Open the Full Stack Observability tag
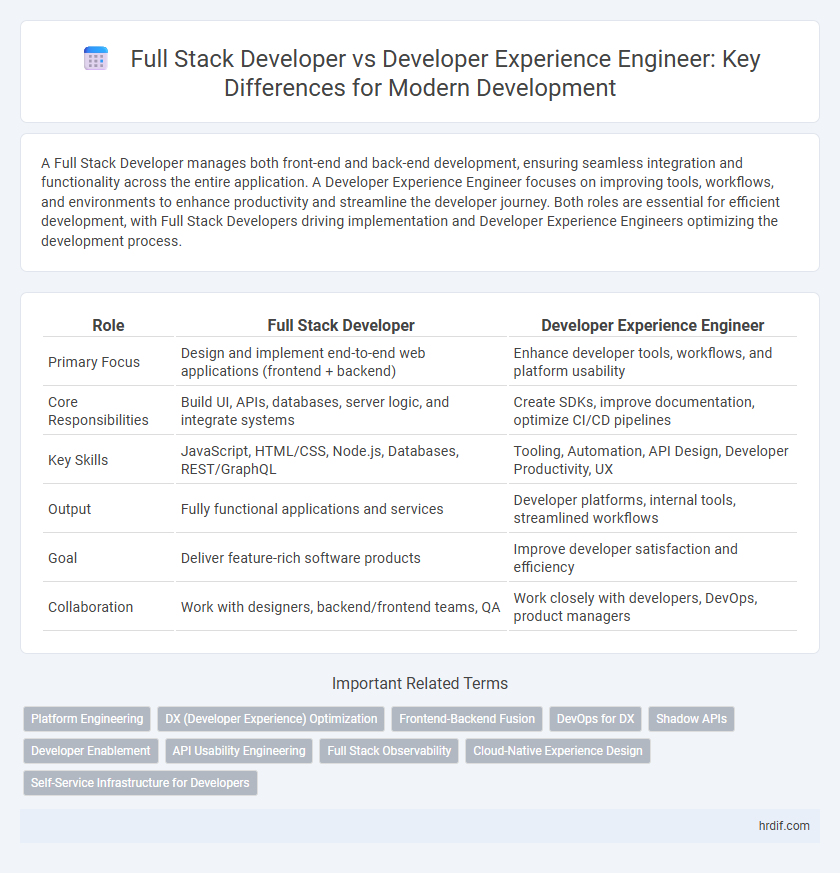This screenshot has width=840, height=873. tap(389, 751)
